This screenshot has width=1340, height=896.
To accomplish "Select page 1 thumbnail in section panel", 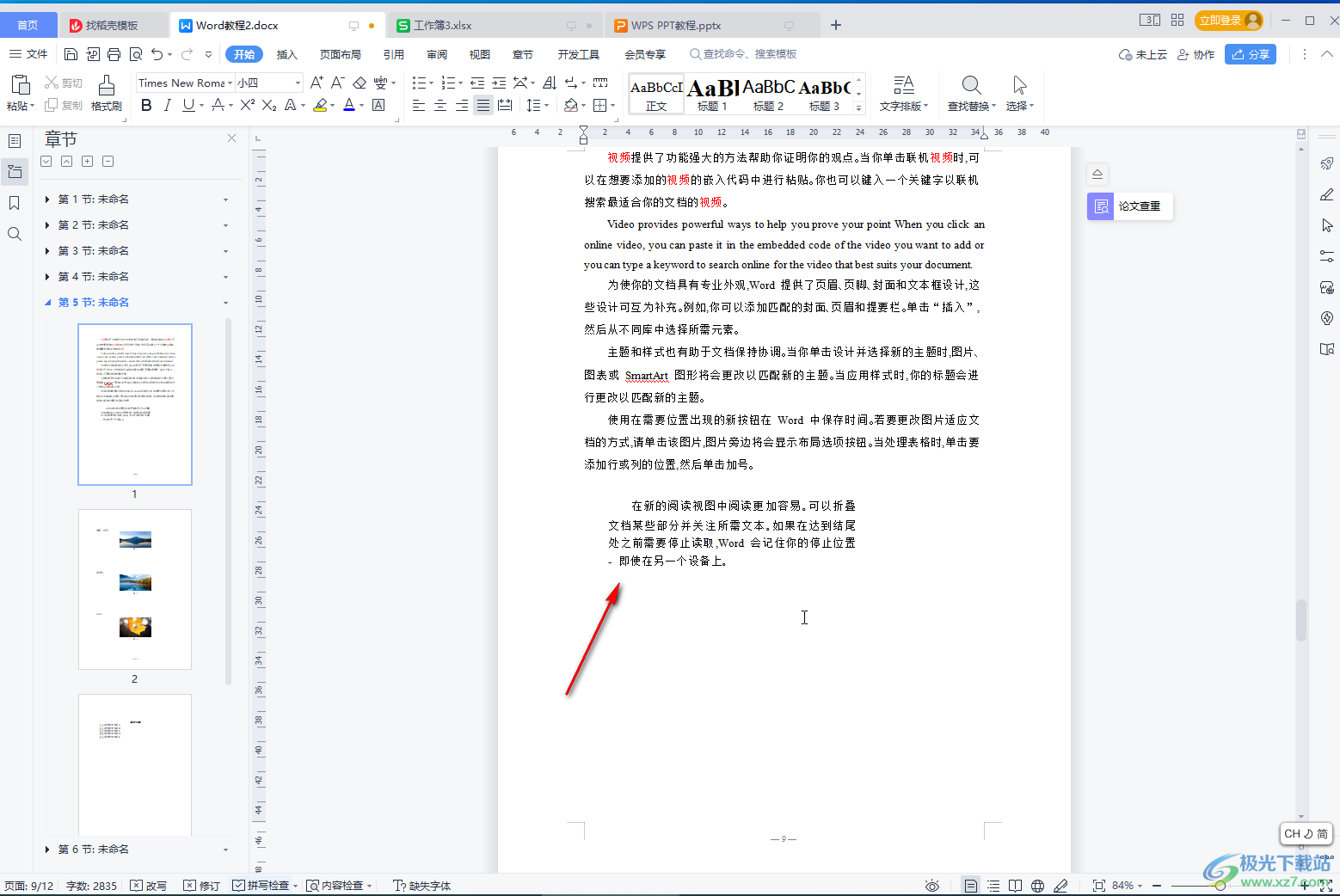I will [135, 404].
